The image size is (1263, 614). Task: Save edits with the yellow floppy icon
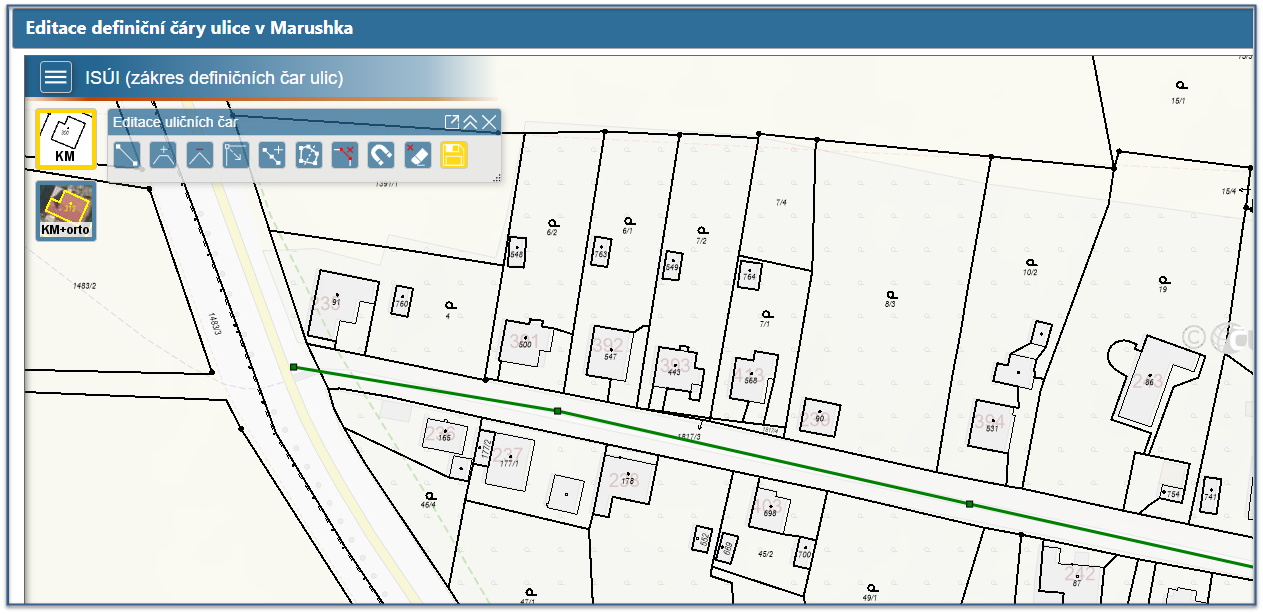454,155
